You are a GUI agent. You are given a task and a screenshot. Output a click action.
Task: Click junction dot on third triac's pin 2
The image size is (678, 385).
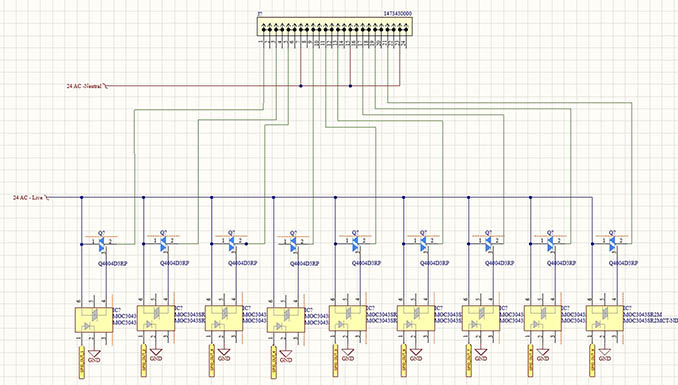(246, 244)
